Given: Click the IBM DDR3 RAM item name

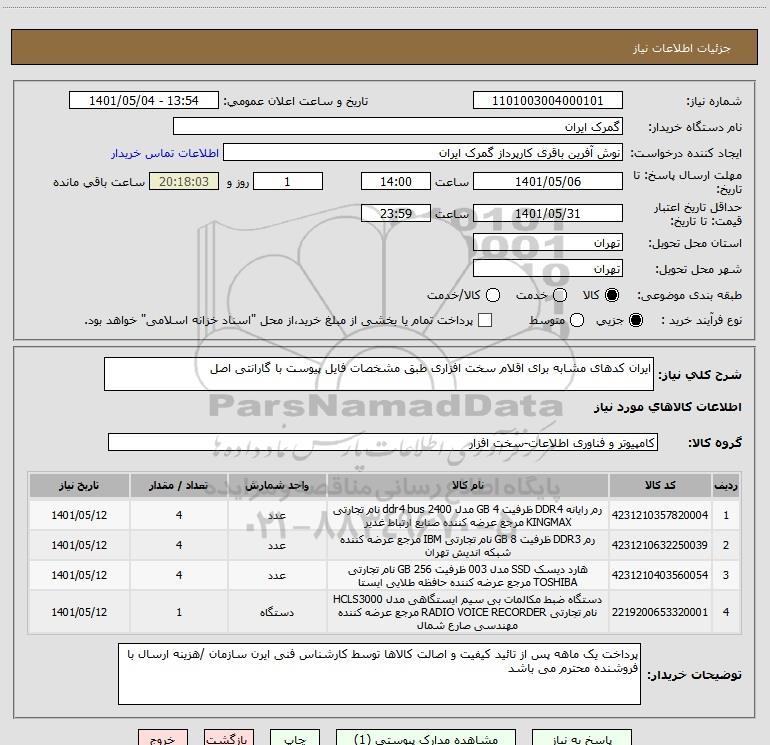Looking at the screenshot, I should pyautogui.click(x=468, y=545).
